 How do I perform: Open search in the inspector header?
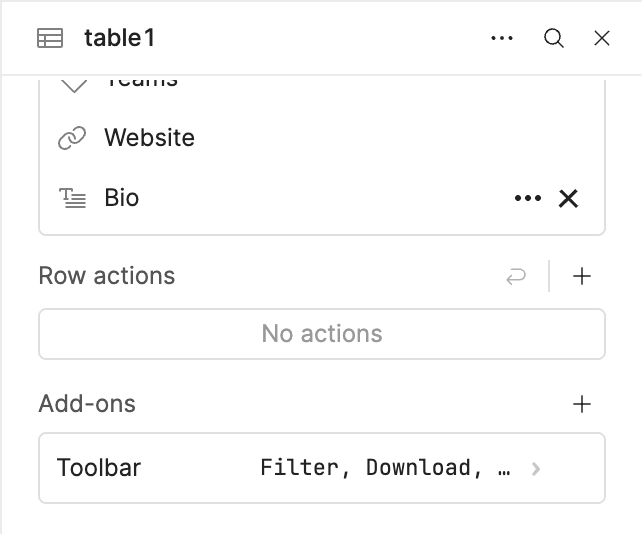(553, 39)
